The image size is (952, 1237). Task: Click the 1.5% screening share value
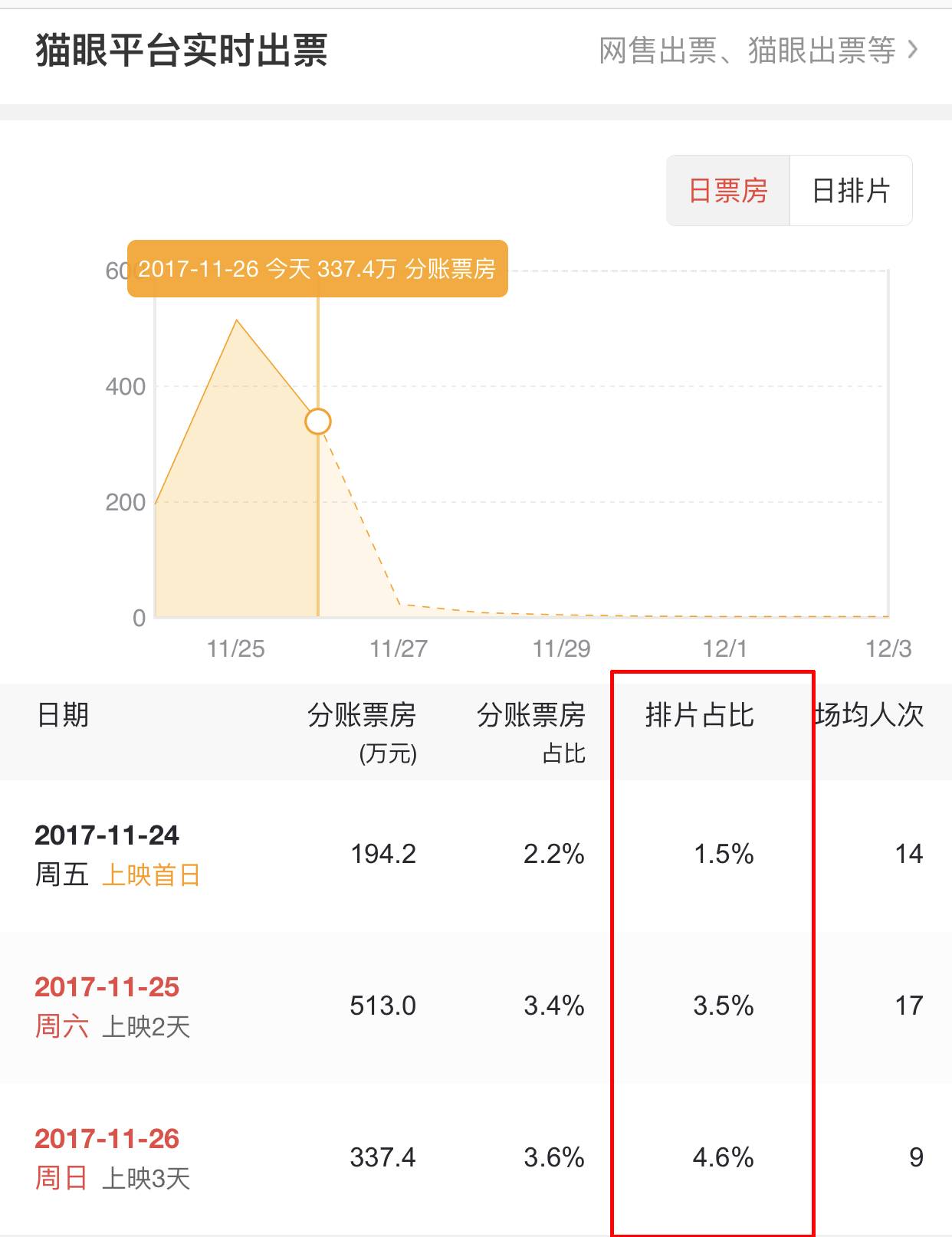click(724, 854)
